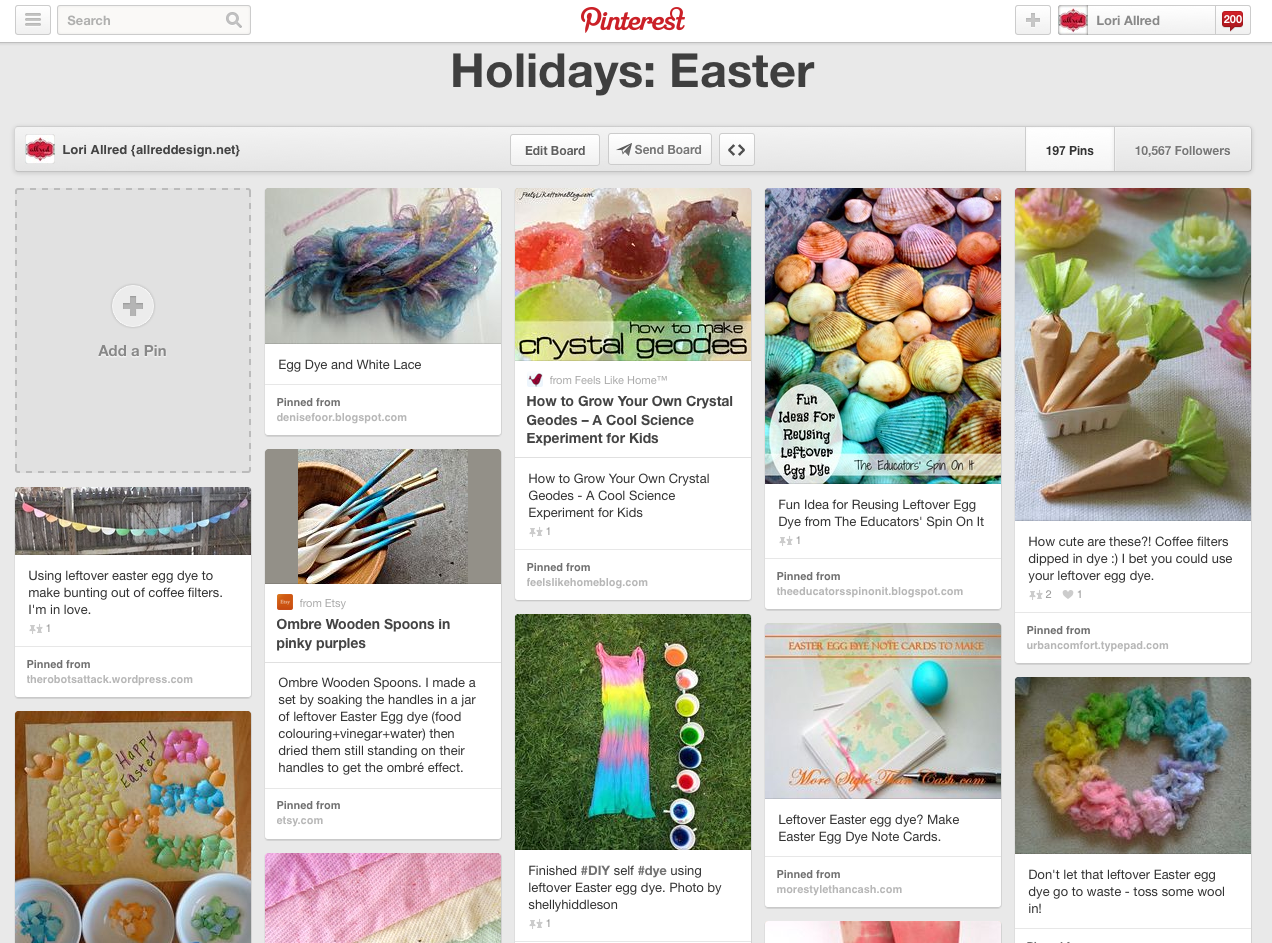Open the tie-dye dress pin image
This screenshot has height=943, width=1272.
coord(632,731)
